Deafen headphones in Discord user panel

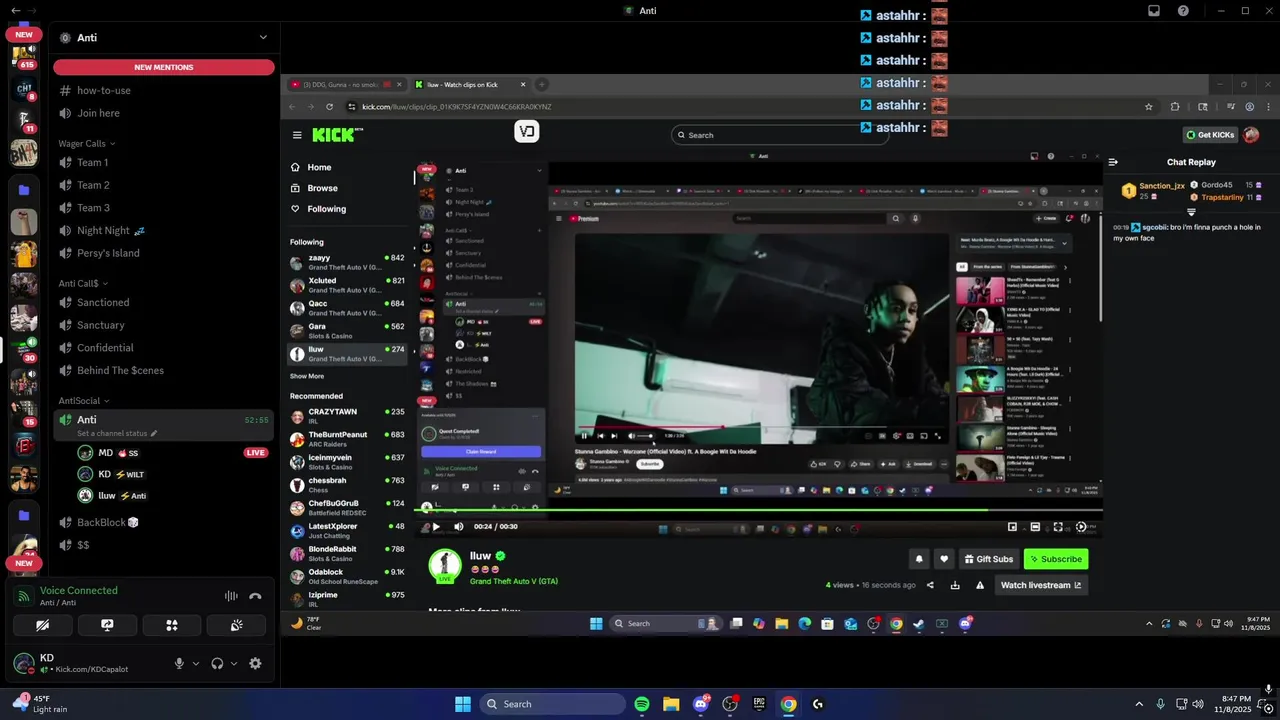(x=217, y=663)
